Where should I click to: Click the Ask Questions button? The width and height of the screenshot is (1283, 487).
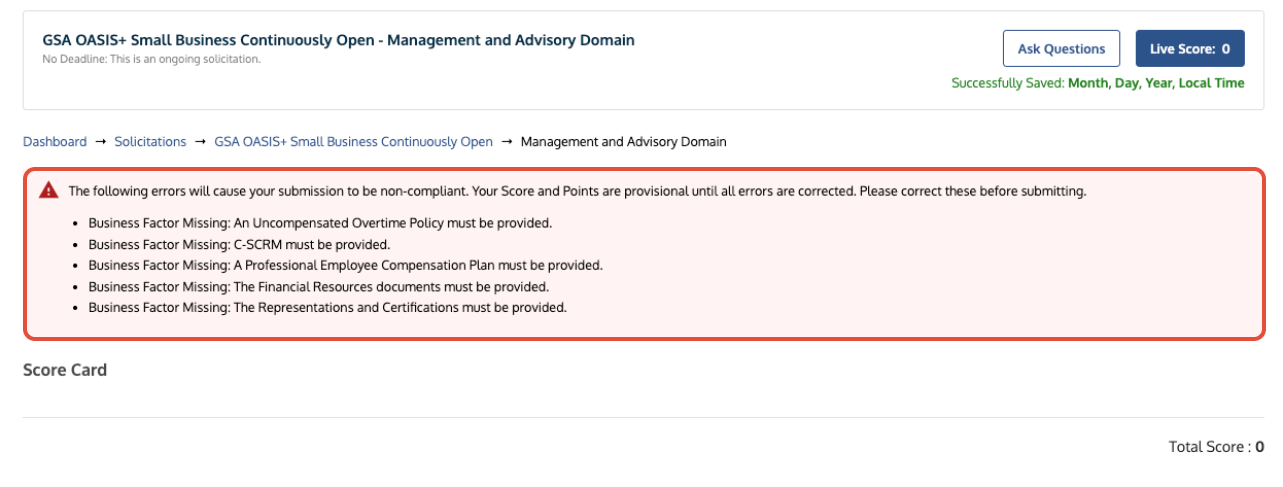coord(1061,48)
